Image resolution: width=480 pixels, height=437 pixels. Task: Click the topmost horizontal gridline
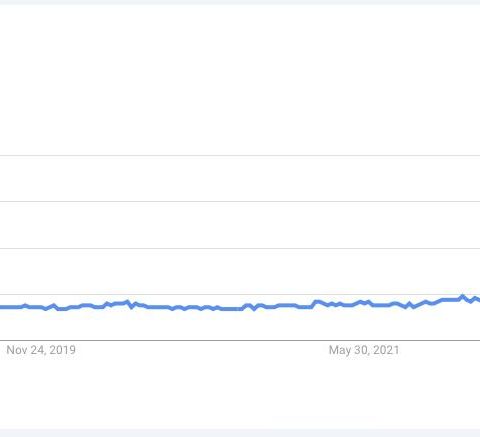240,155
